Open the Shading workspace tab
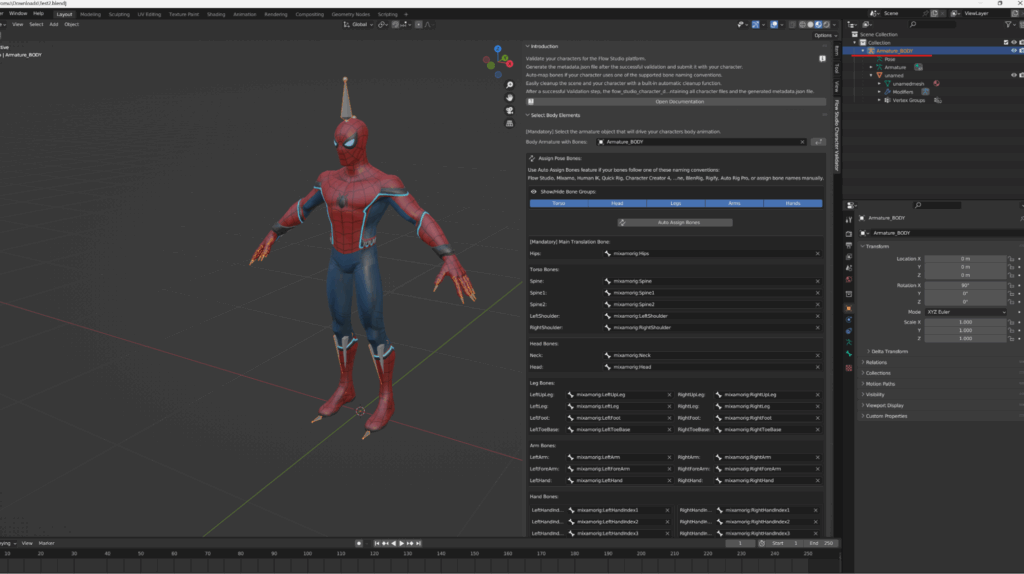 click(x=216, y=14)
